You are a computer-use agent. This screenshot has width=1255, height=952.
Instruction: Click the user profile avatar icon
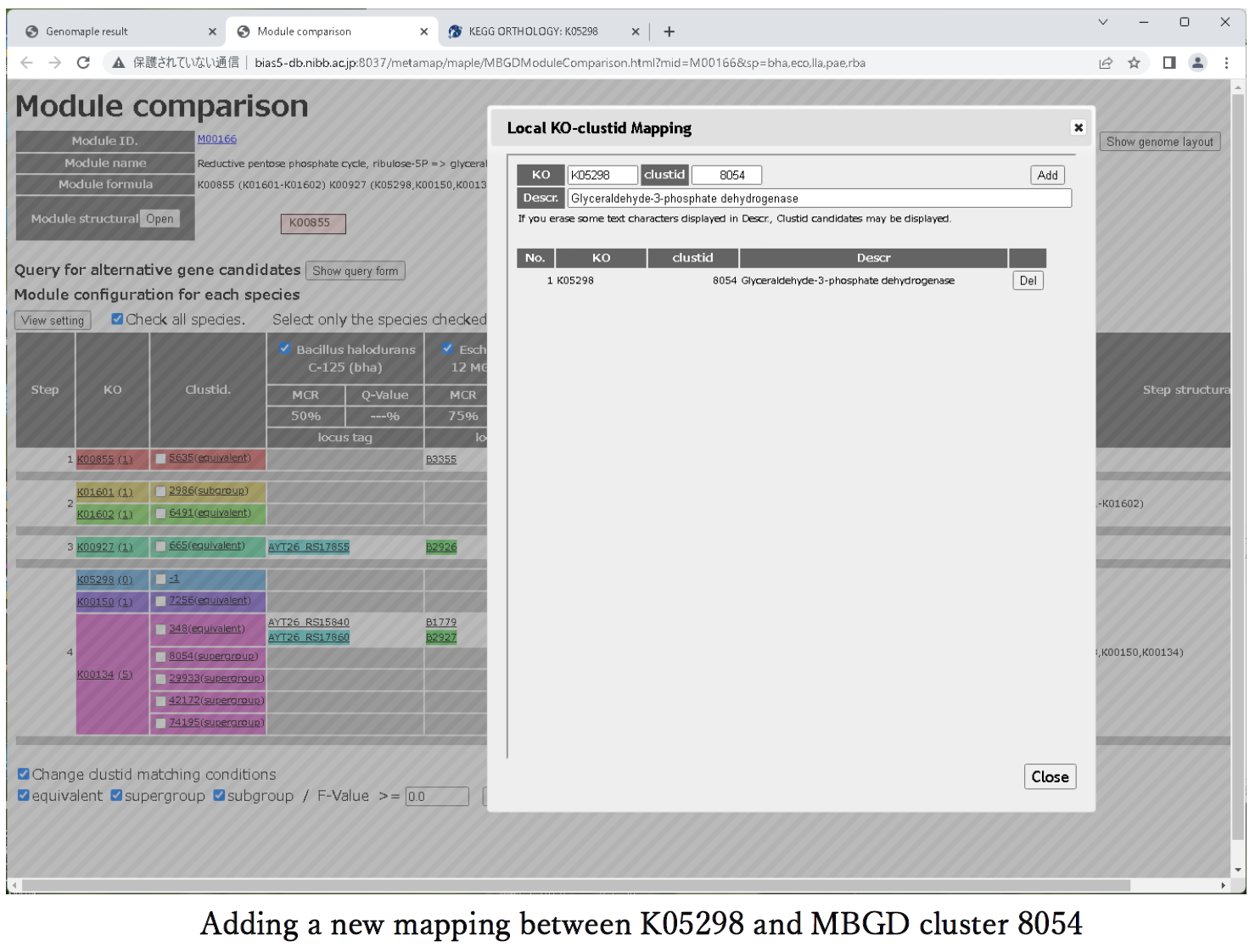(1197, 63)
